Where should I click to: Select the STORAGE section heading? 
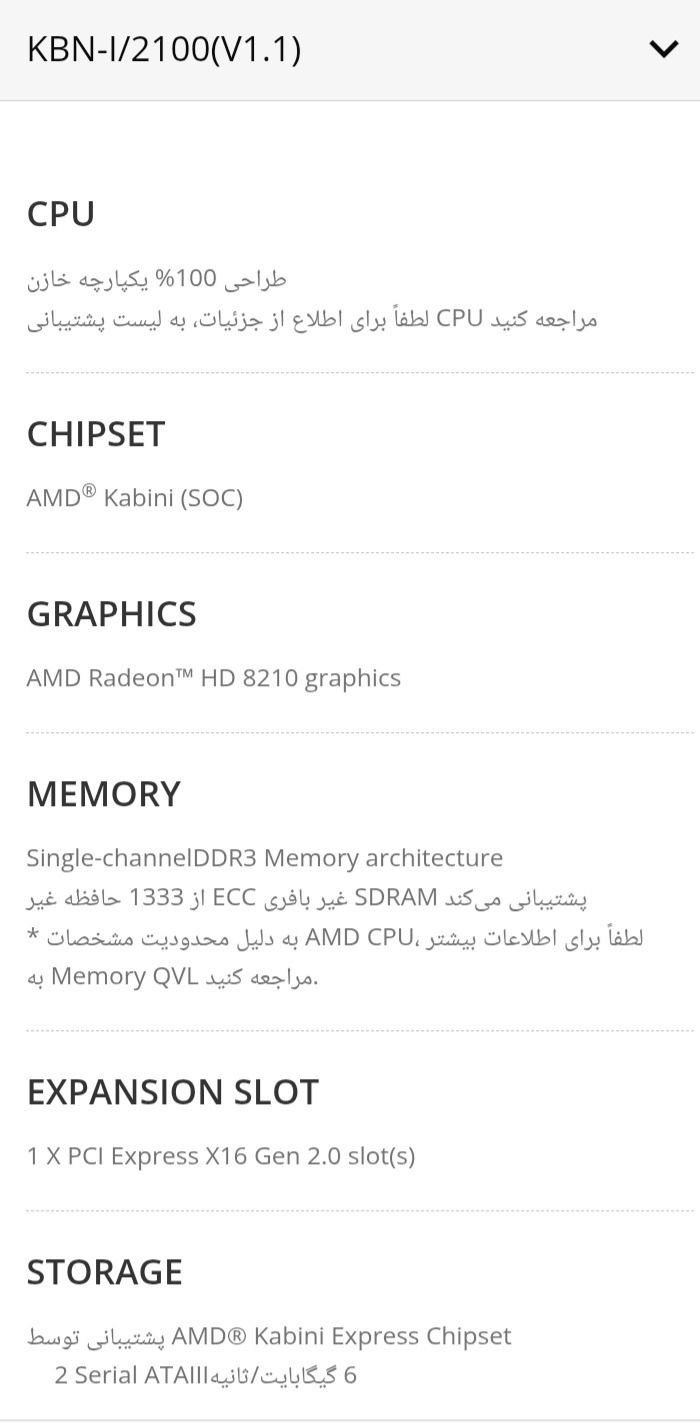point(105,1272)
